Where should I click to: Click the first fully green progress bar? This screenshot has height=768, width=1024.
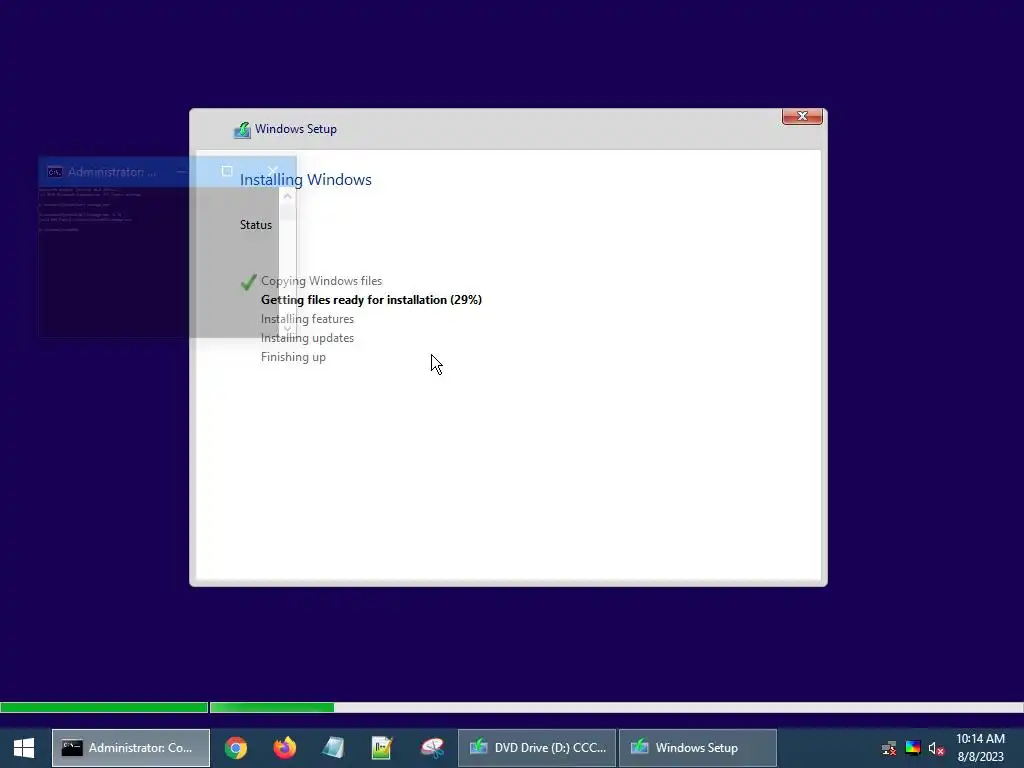point(104,707)
